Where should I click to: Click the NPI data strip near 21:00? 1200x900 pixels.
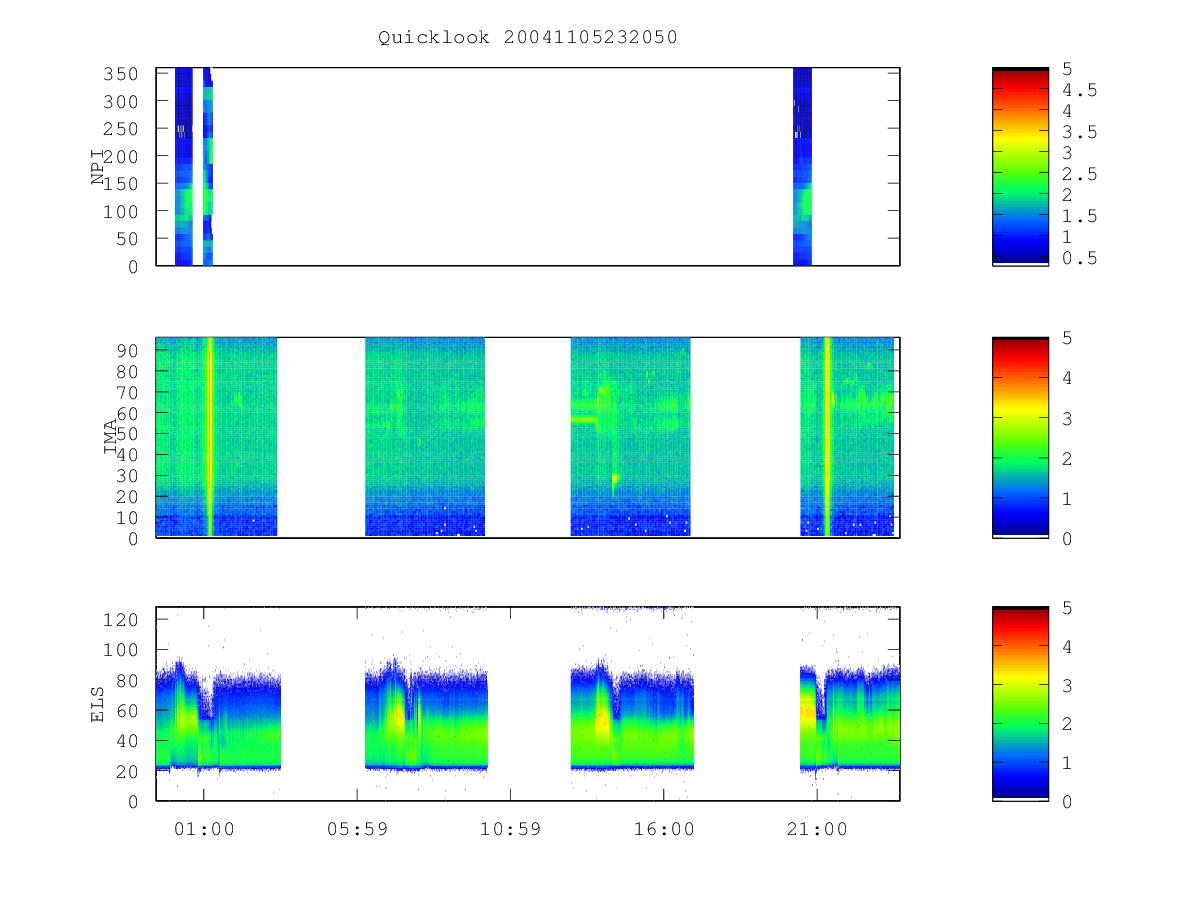(802, 167)
